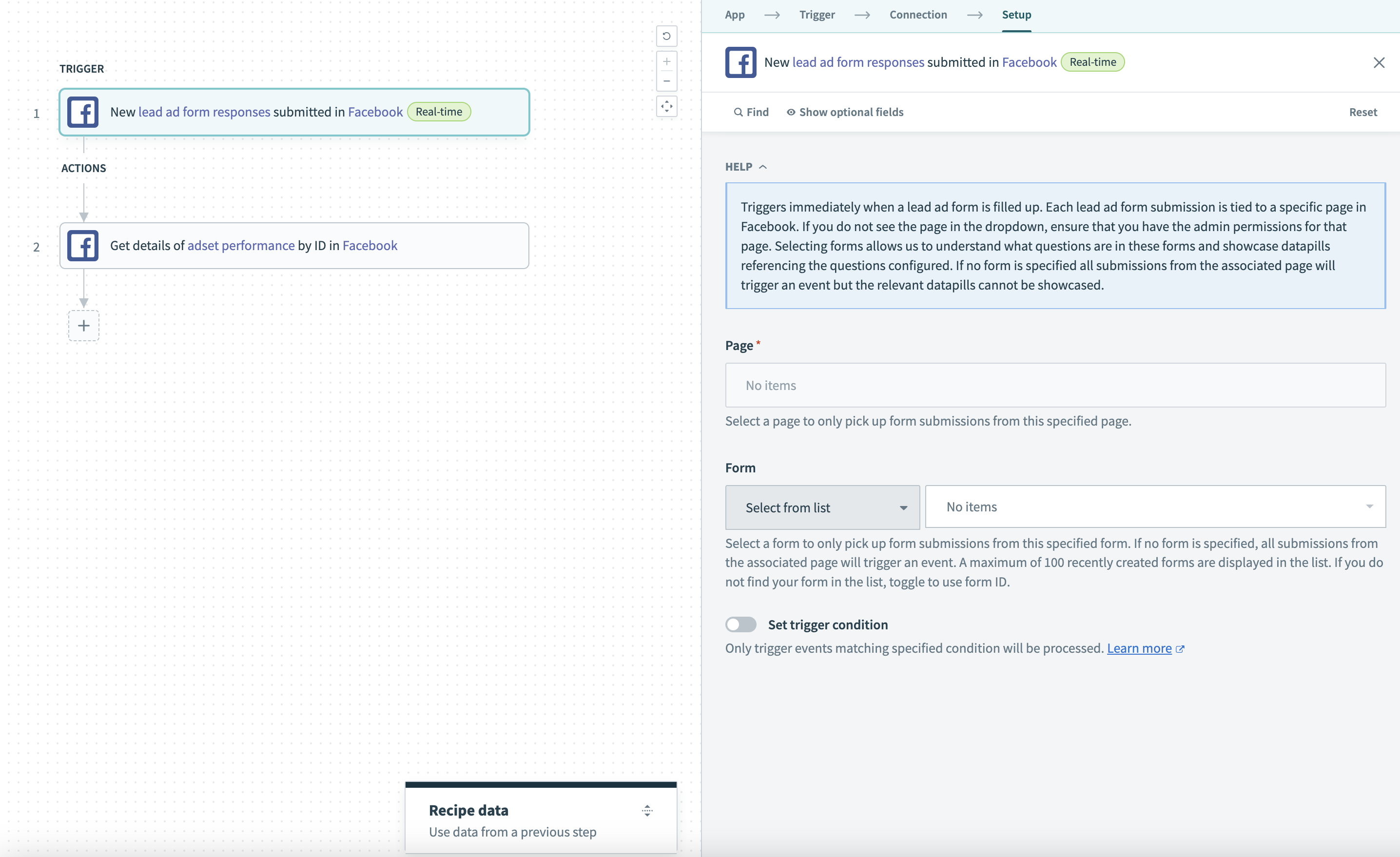This screenshot has width=1400, height=857.
Task: Open the Select from list form dropdown
Action: tap(821, 507)
